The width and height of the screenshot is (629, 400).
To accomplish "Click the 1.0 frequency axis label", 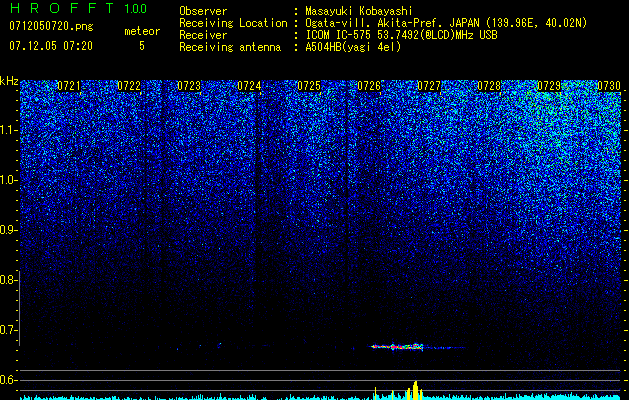I will click(8, 180).
